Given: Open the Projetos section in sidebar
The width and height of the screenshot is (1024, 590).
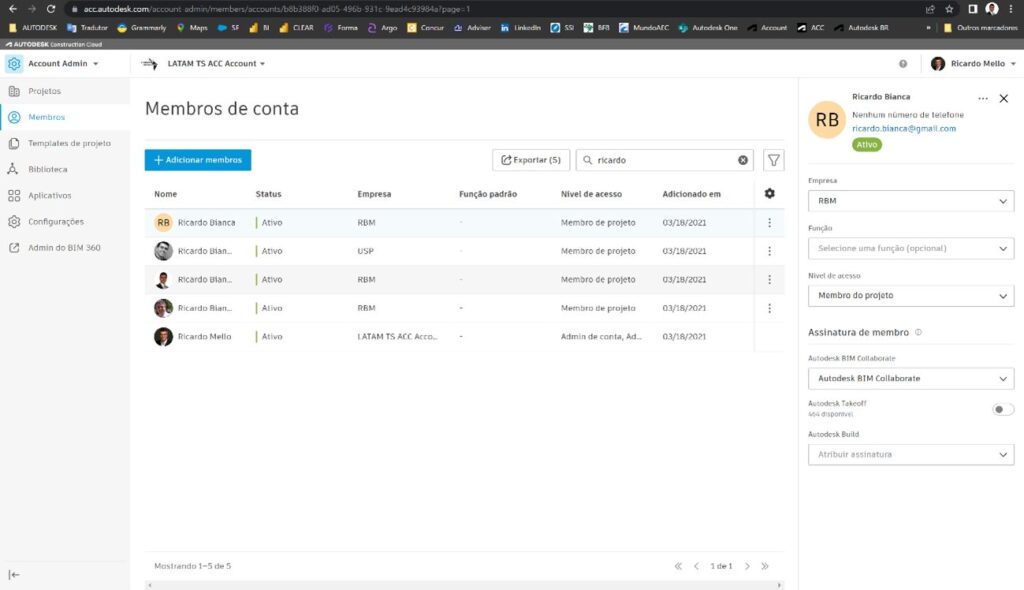Looking at the screenshot, I should (44, 91).
